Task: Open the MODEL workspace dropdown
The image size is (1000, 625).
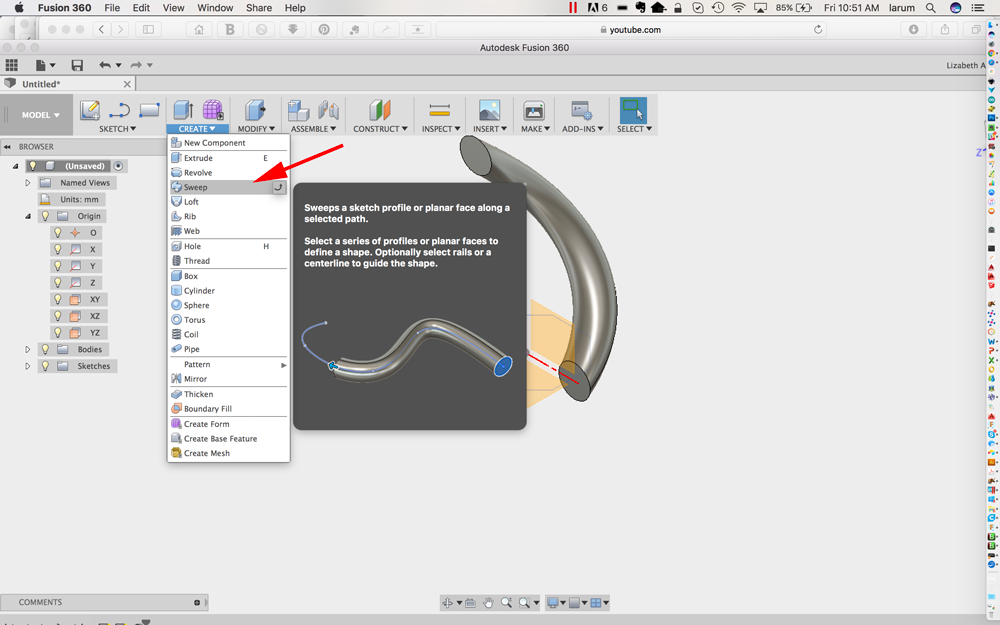Action: [41, 115]
